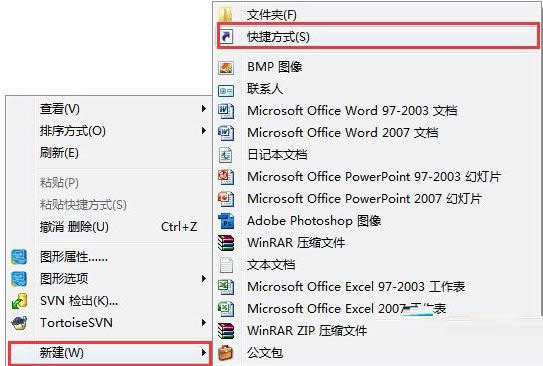The height and width of the screenshot is (366, 543).
Task: Click the journal icon beside 日记本文档
Action: tap(226, 155)
